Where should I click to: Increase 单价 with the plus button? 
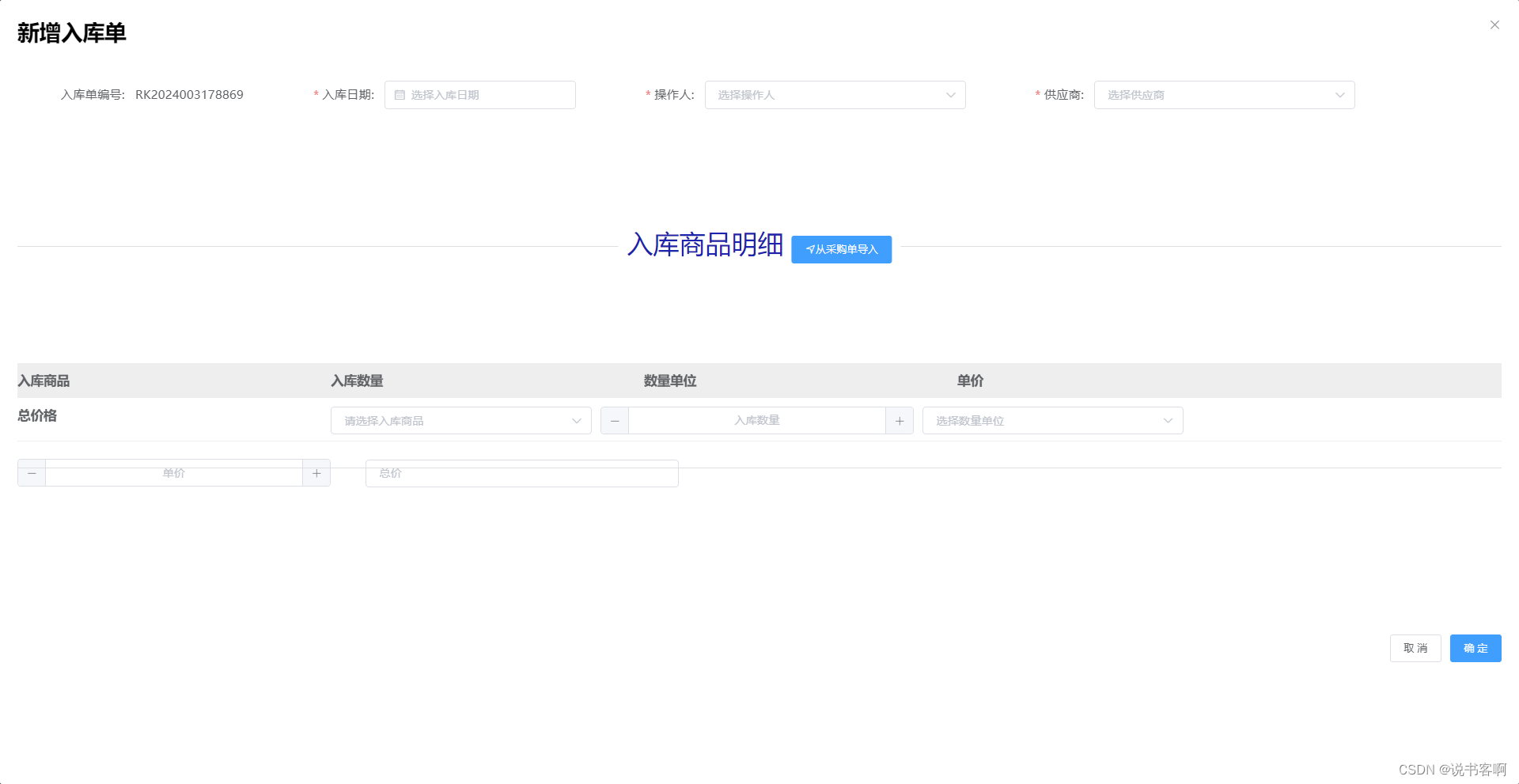316,473
